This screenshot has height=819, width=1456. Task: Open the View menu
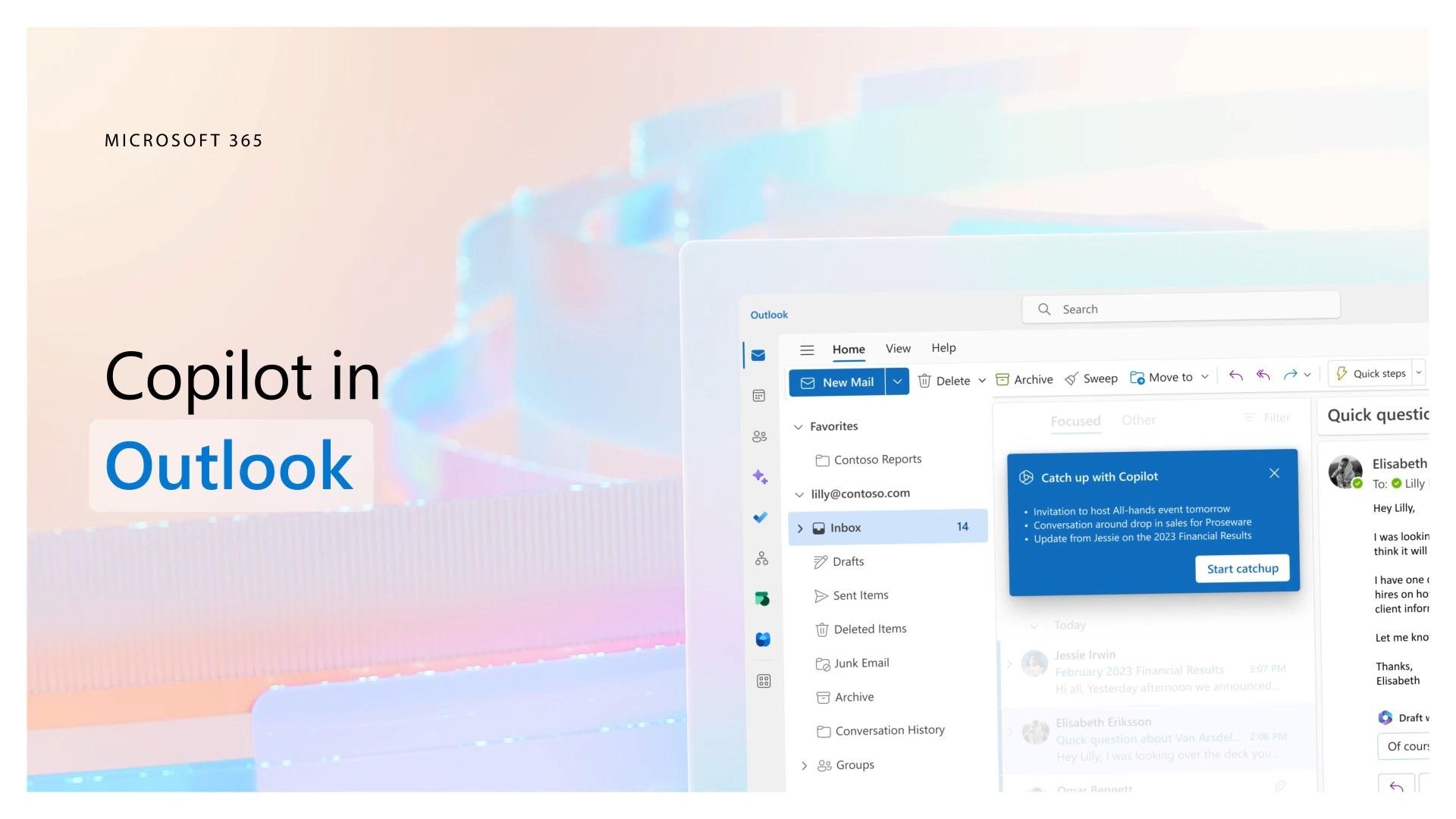pos(897,348)
